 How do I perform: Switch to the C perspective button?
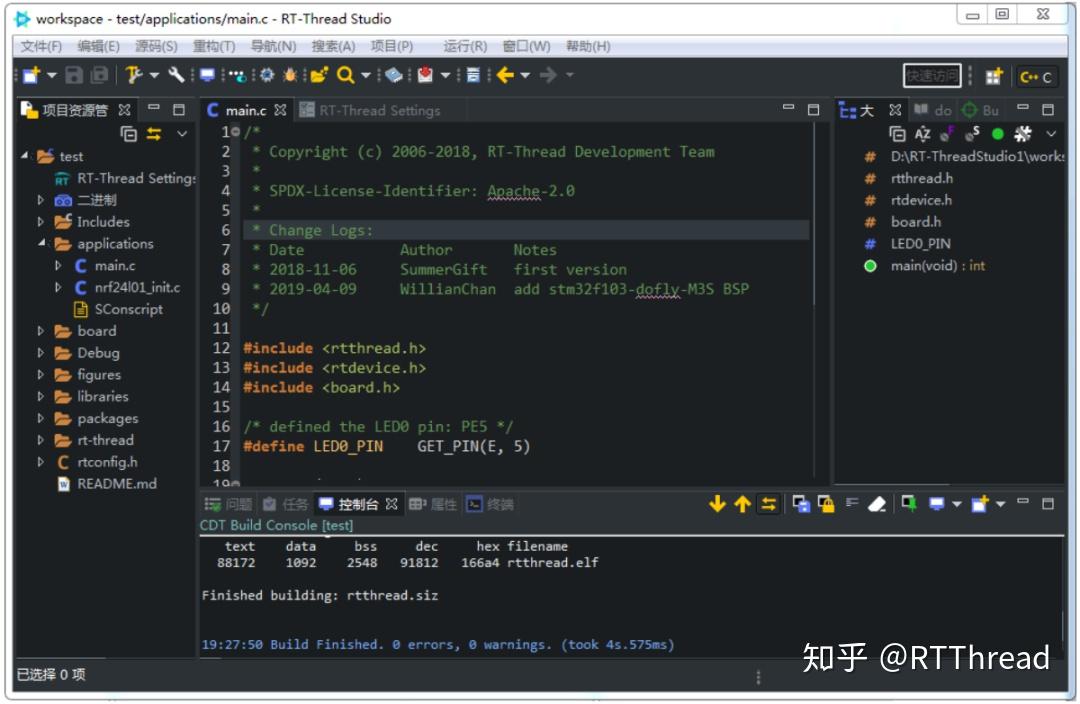1035,77
